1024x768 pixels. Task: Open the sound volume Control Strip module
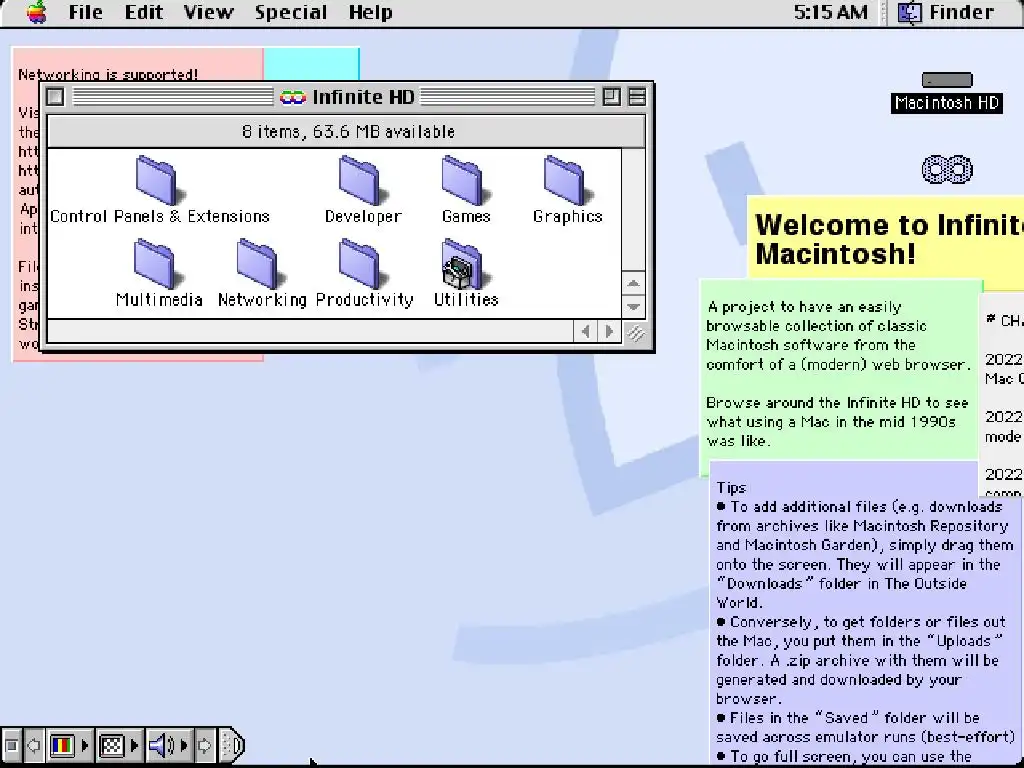(x=168, y=745)
